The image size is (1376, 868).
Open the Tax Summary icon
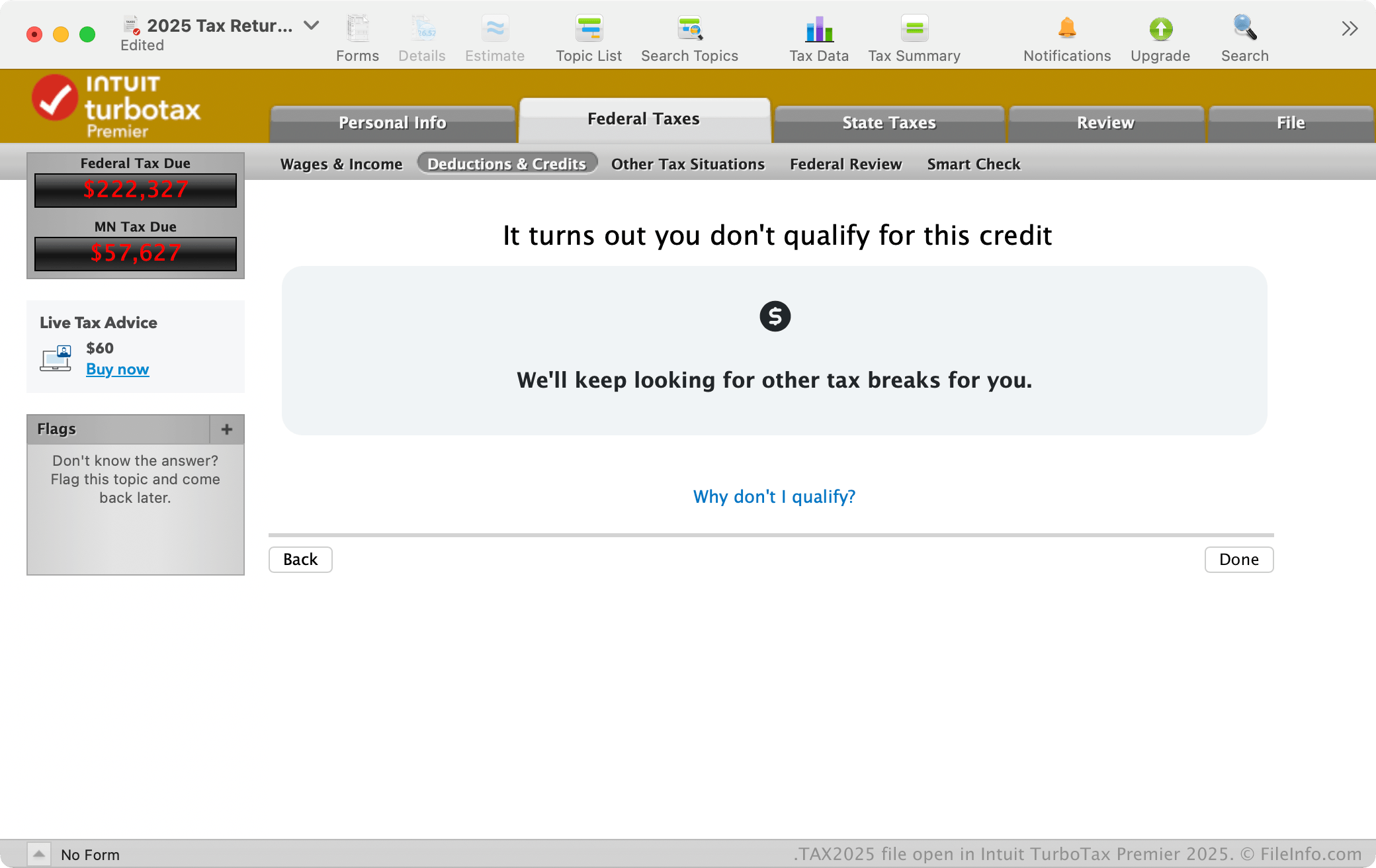point(914,29)
